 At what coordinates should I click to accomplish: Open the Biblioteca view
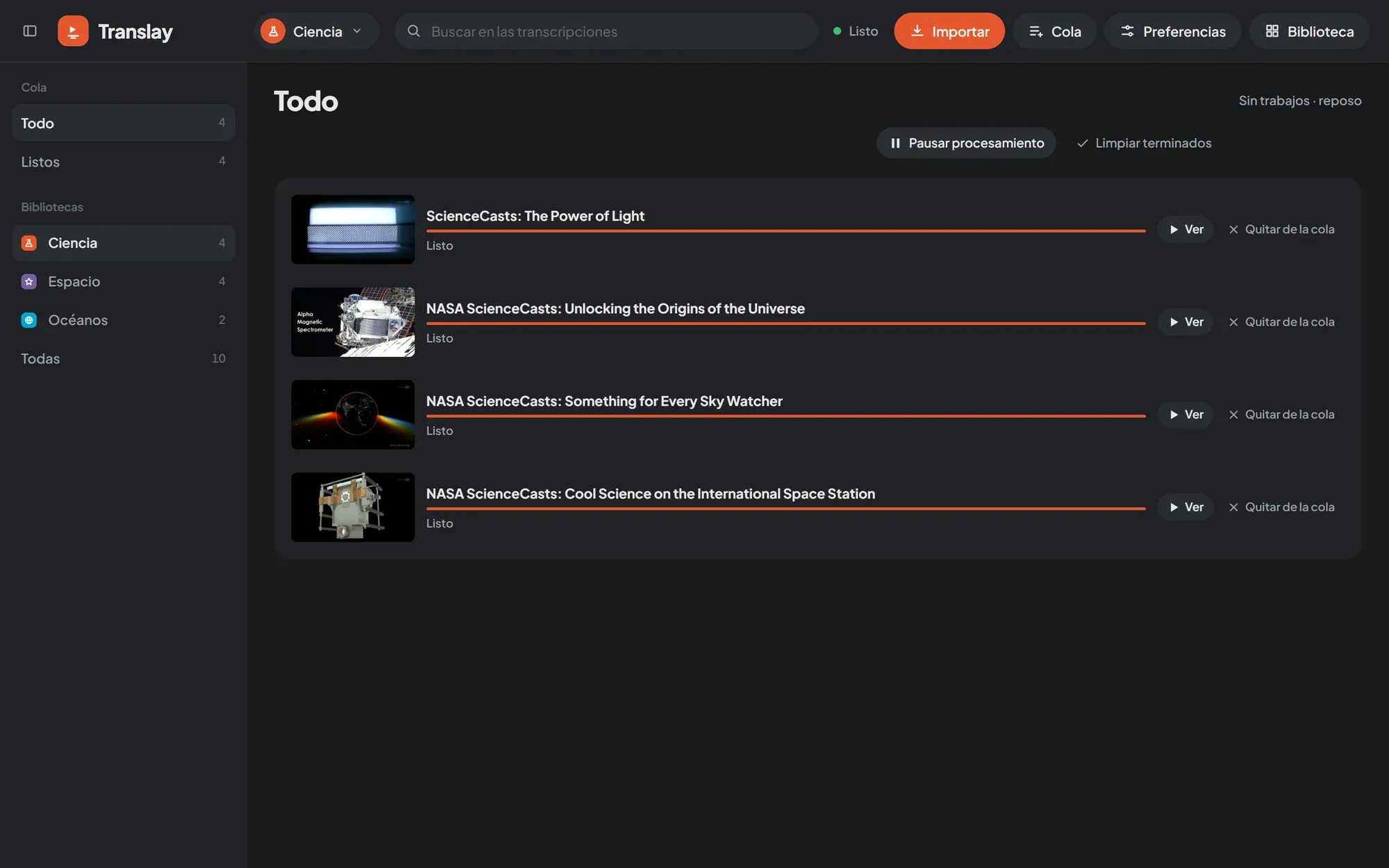1309,31
